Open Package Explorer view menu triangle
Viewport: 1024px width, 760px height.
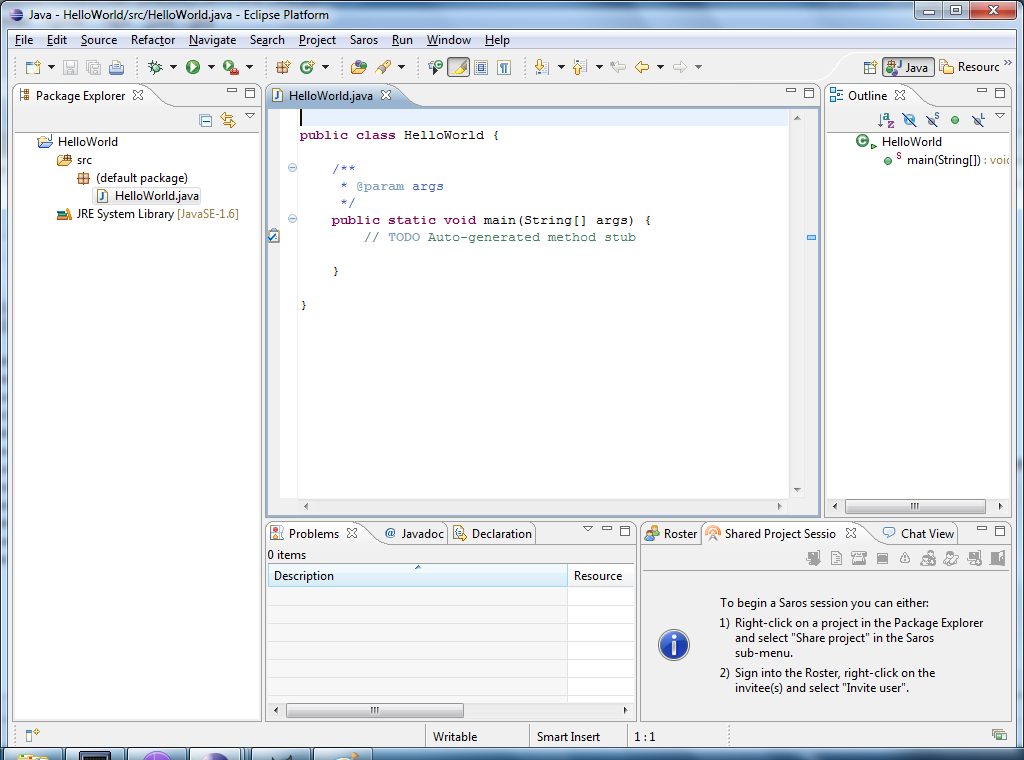click(250, 117)
